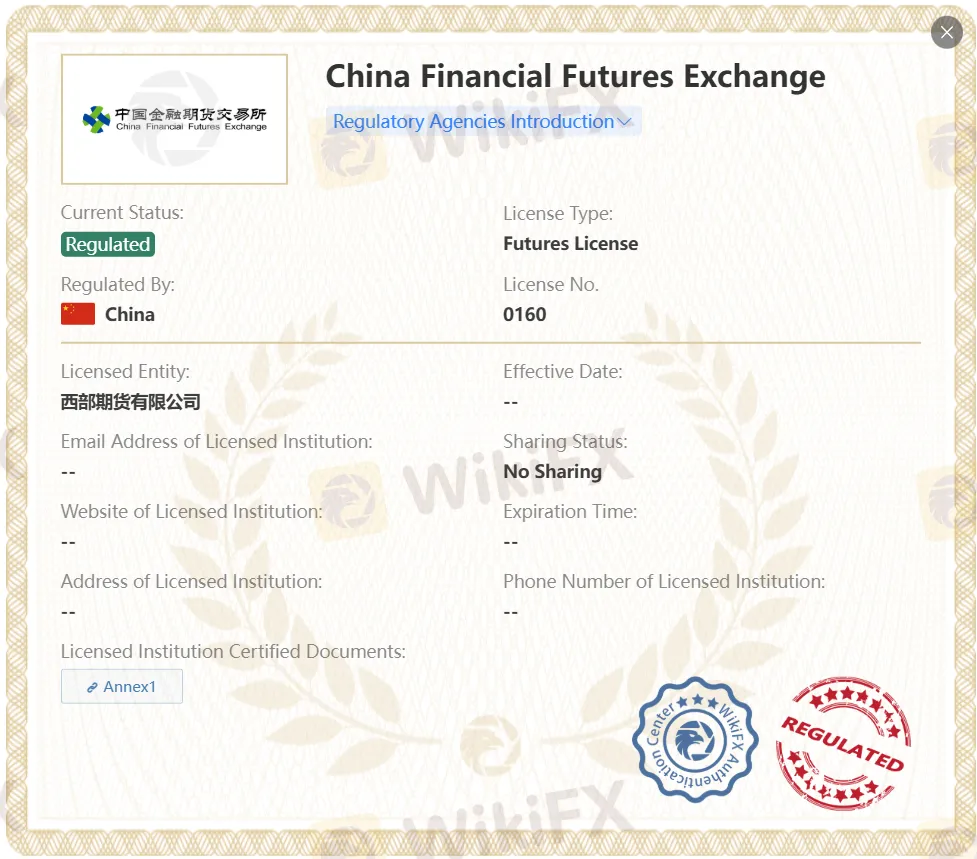This screenshot has width=977, height=859.
Task: Click the No Sharing status value
Action: pyautogui.click(x=552, y=471)
